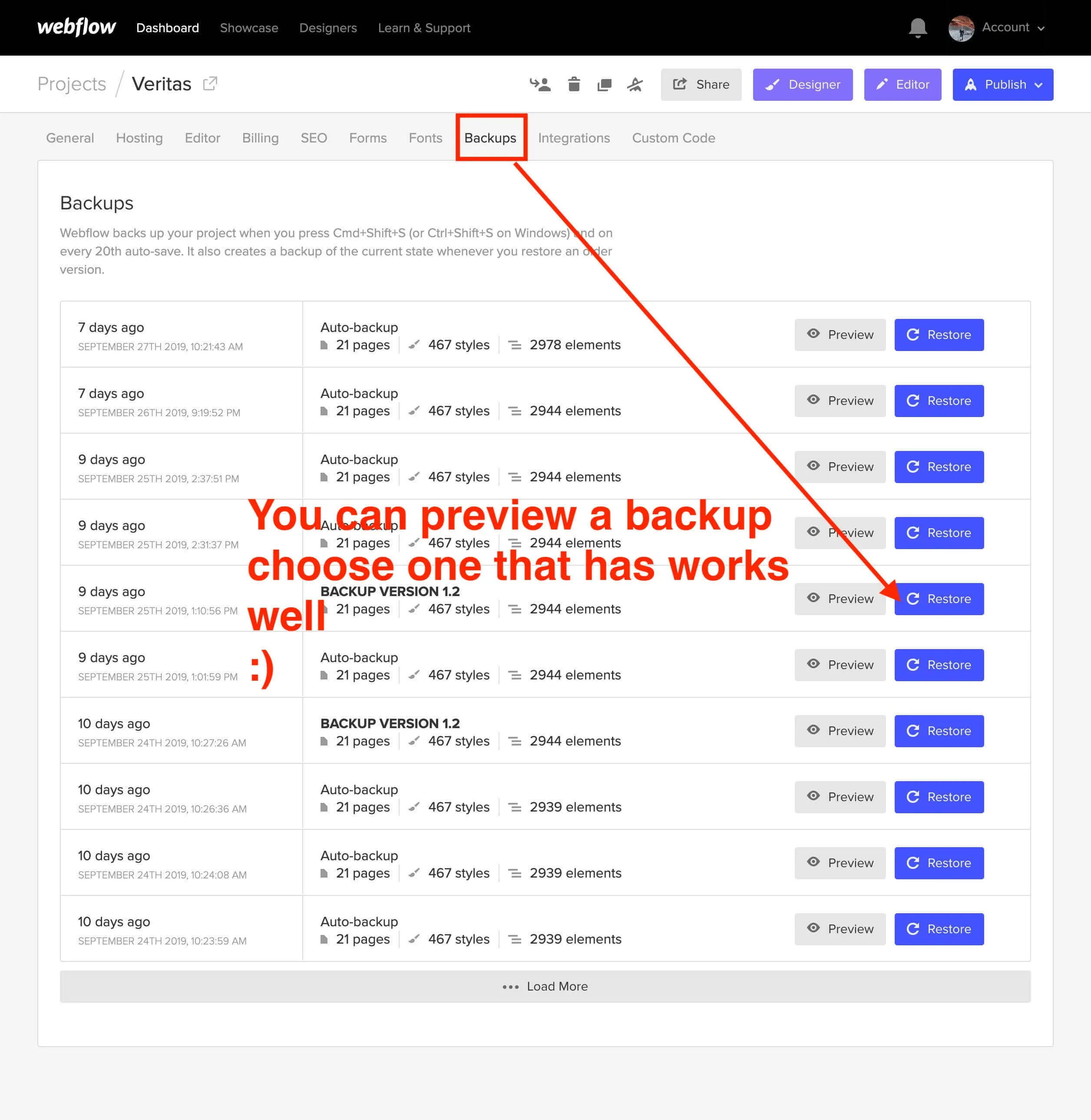Click the Webflow logo

pos(76,27)
